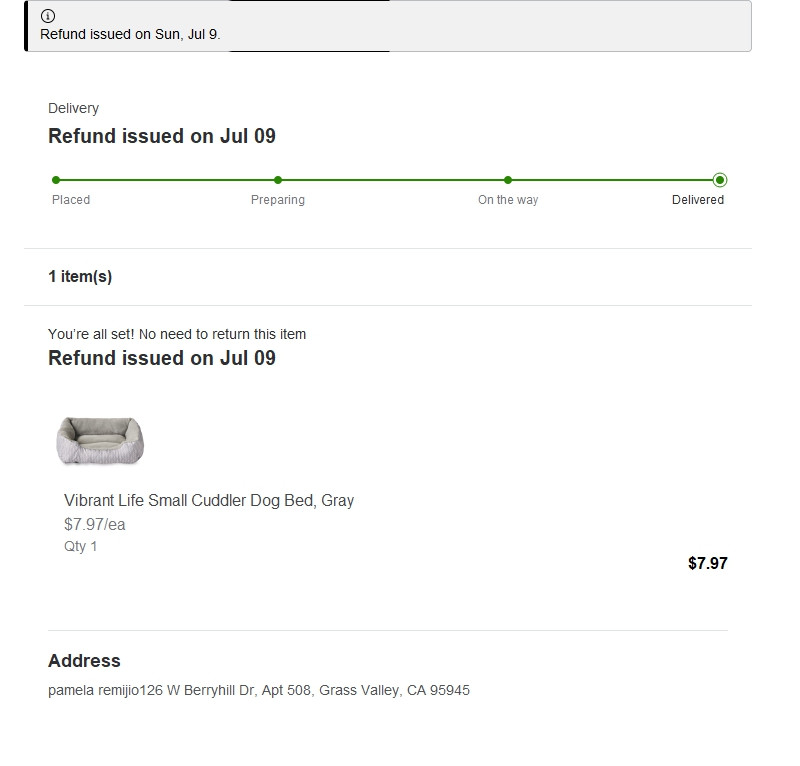Click the Preparing step dot on the tracker
This screenshot has width=800, height=766.
tap(278, 180)
